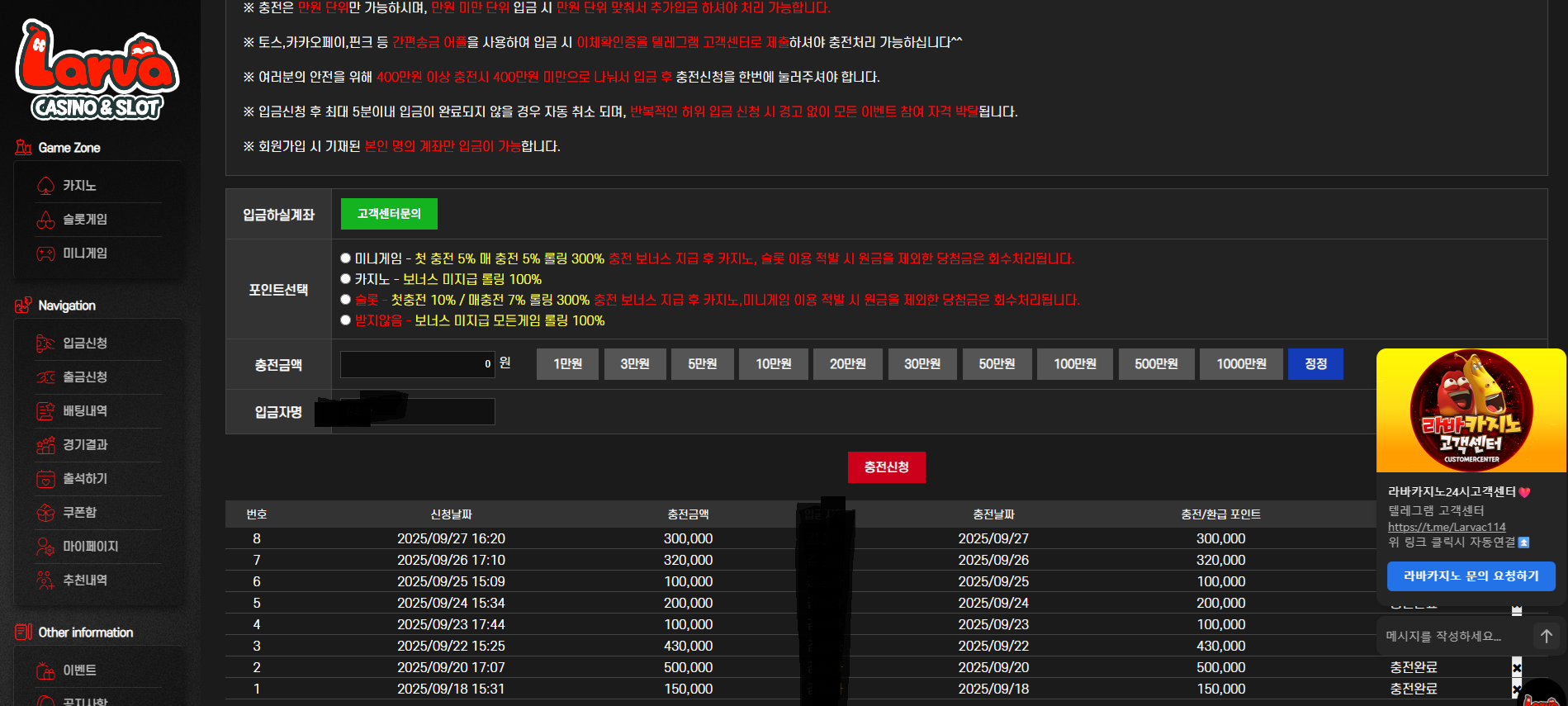Go to 마이페이지 in the navigation menu
Screen dimensions: 1568x706
91,547
